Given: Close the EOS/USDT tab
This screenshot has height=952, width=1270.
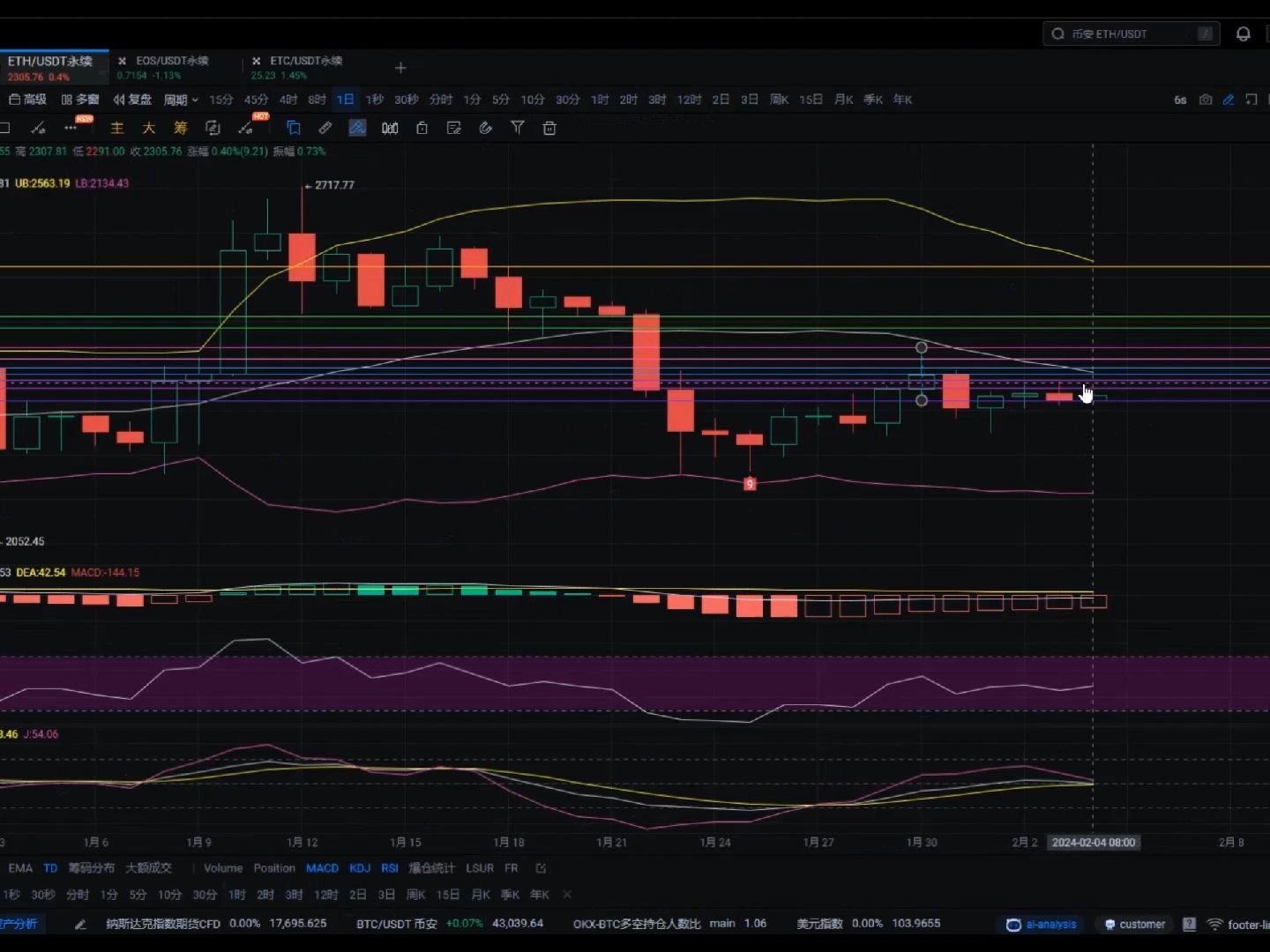Looking at the screenshot, I should click(x=123, y=61).
